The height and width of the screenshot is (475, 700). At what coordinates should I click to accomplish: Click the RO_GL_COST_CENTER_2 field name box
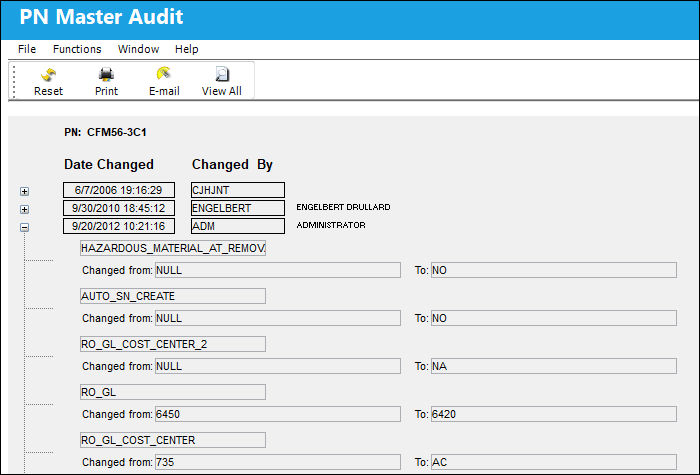(x=173, y=344)
